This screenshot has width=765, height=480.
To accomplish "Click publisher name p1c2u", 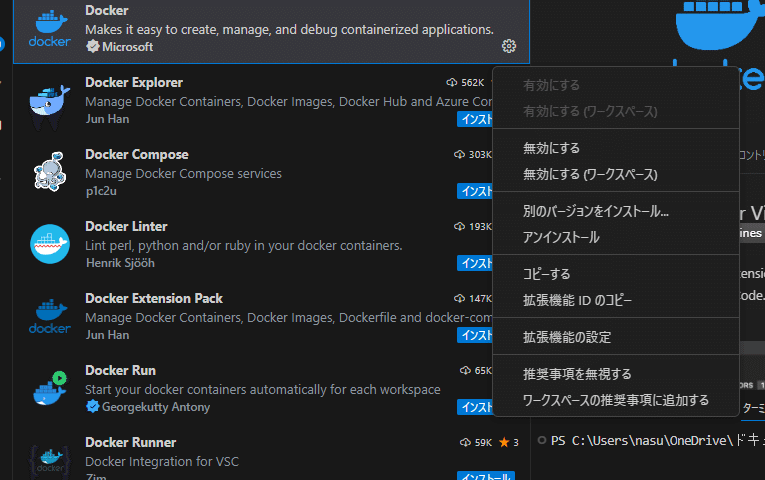I will point(101,191).
